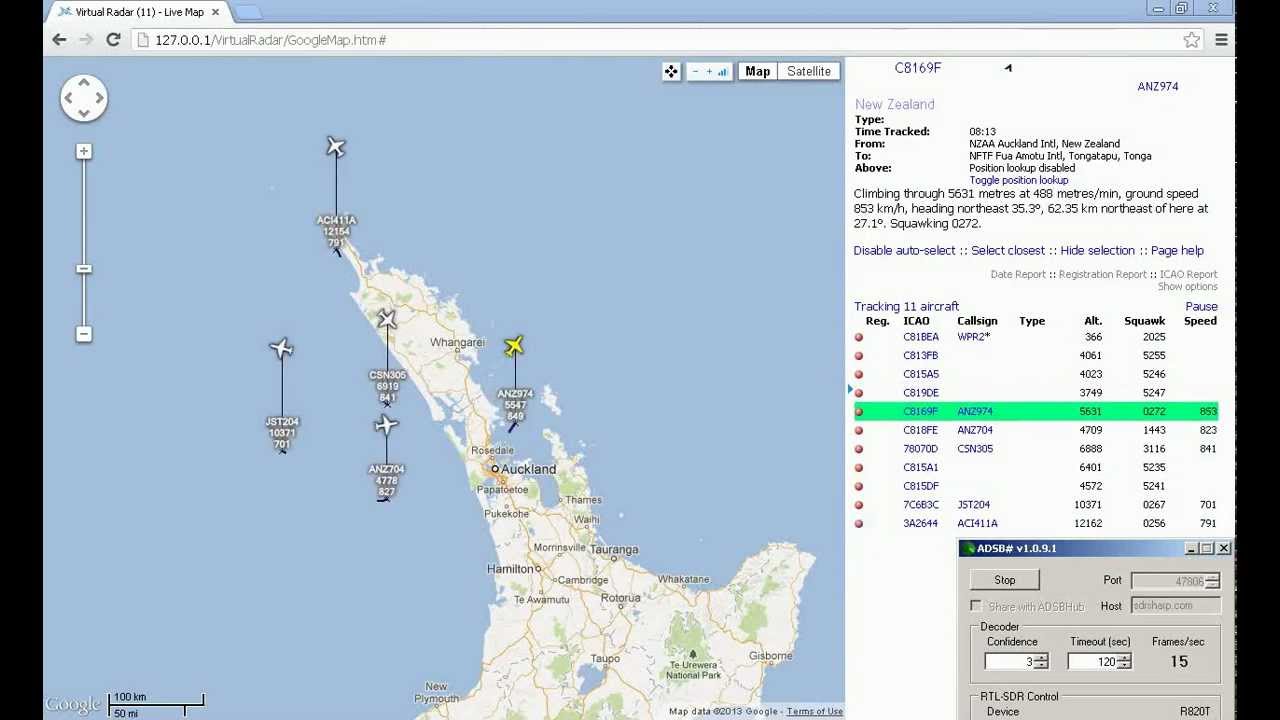Reload the page with the browser refresh icon
The image size is (1280, 720).
pos(113,40)
